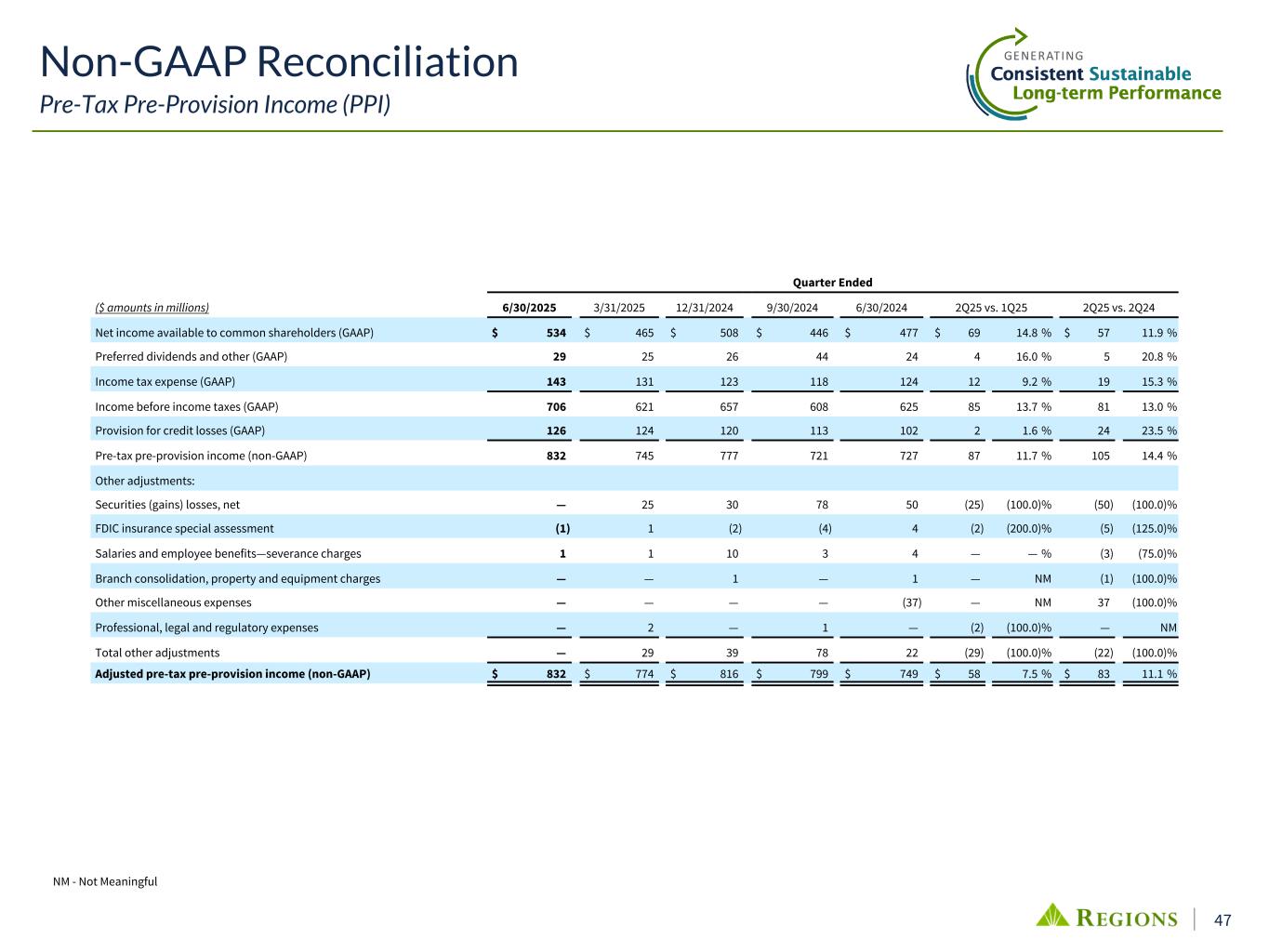The image size is (1269, 952).
Task: Click Adjusted pre-tax pre-provision income label
Action: coord(232,674)
